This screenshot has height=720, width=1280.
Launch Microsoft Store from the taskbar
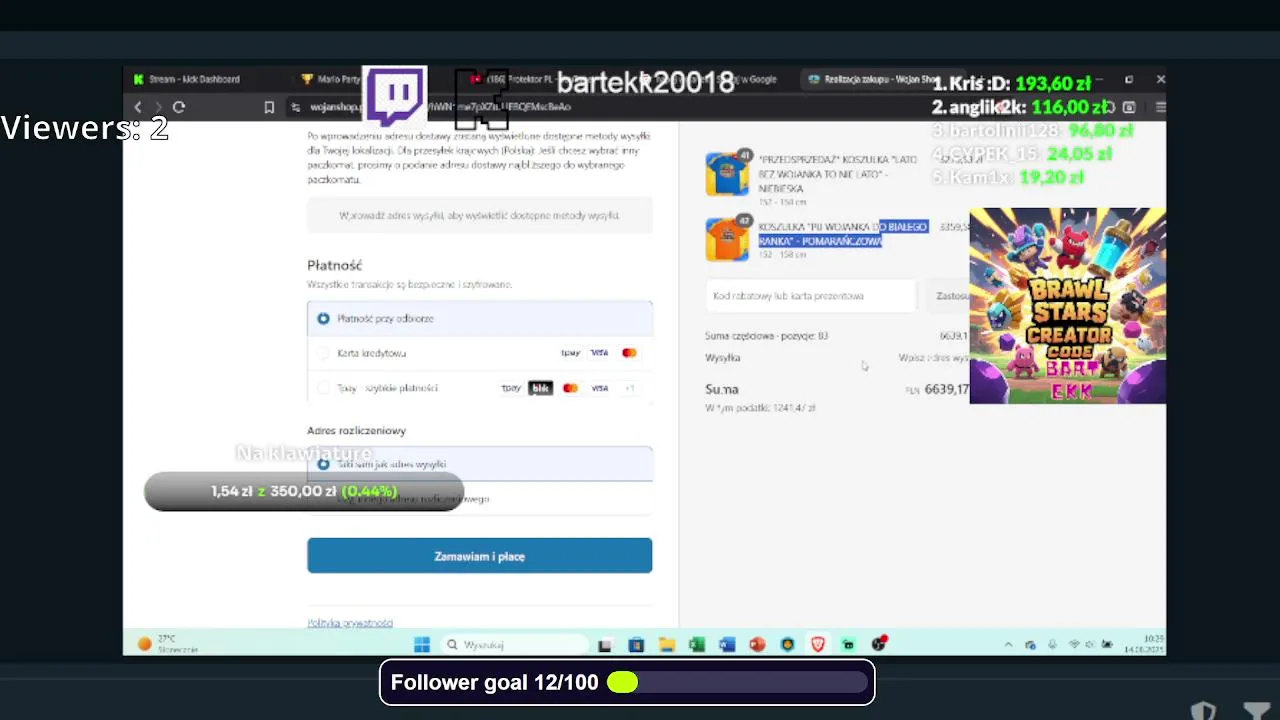(x=636, y=645)
